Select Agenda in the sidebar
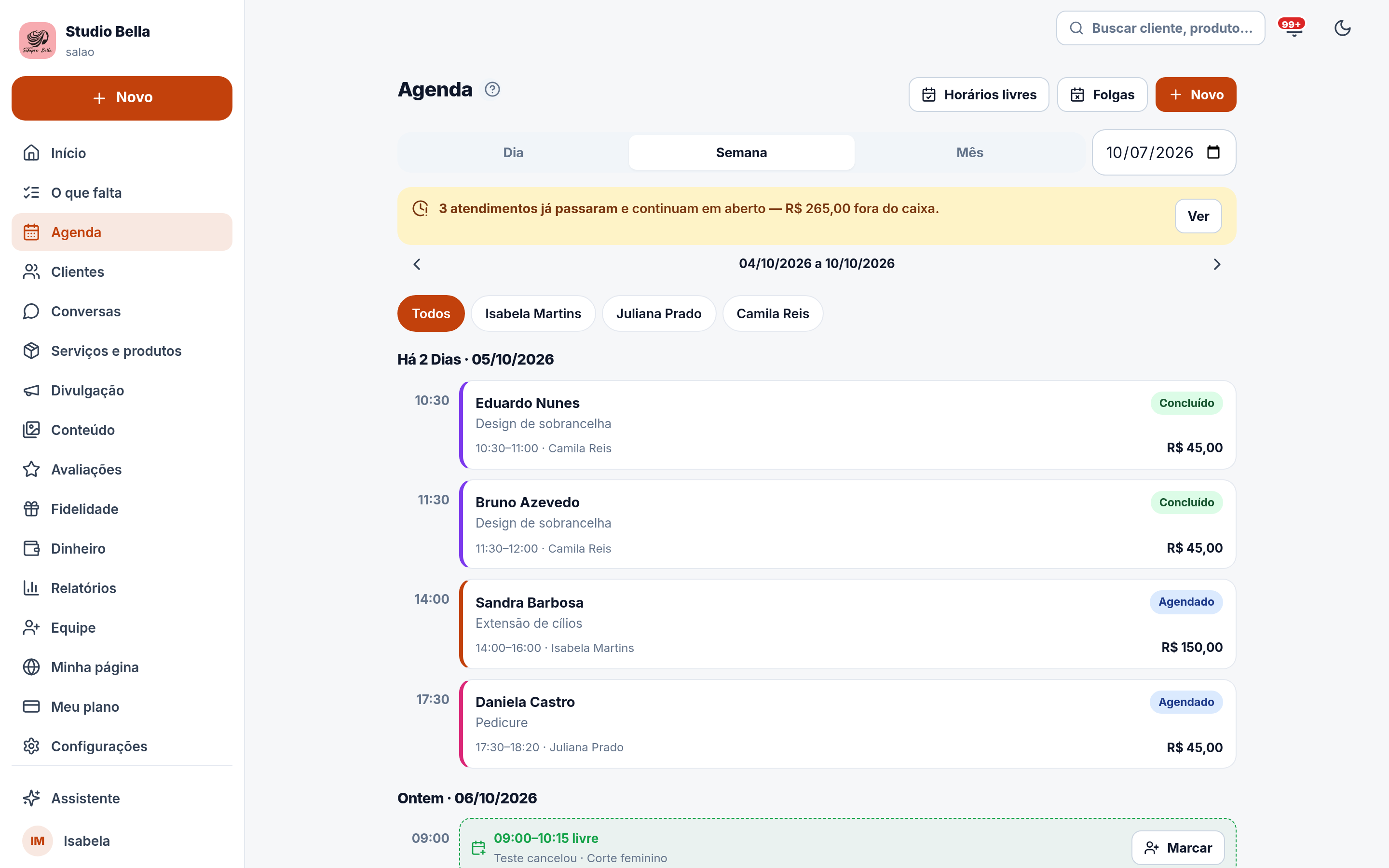Image resolution: width=1389 pixels, height=868 pixels. (122, 232)
